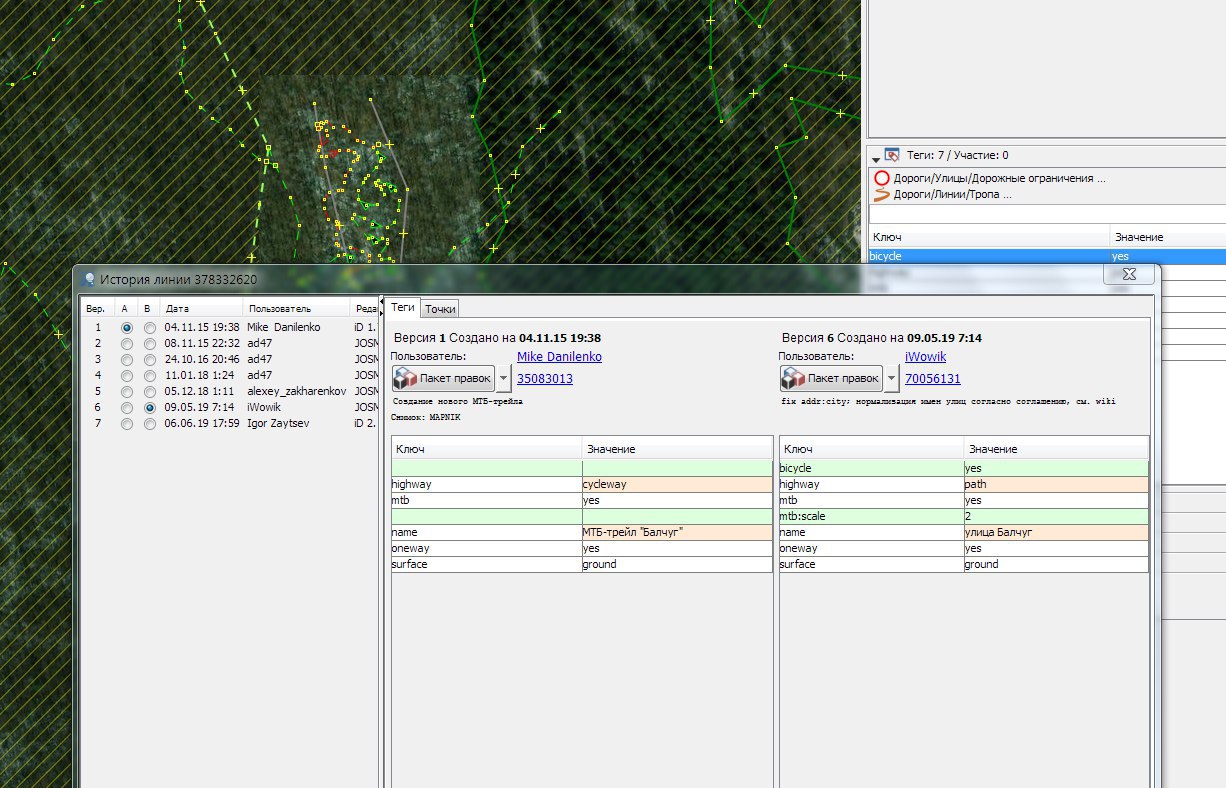The width and height of the screenshot is (1226, 788).
Task: Click the road restrictions preset circle icon
Action: 881,178
